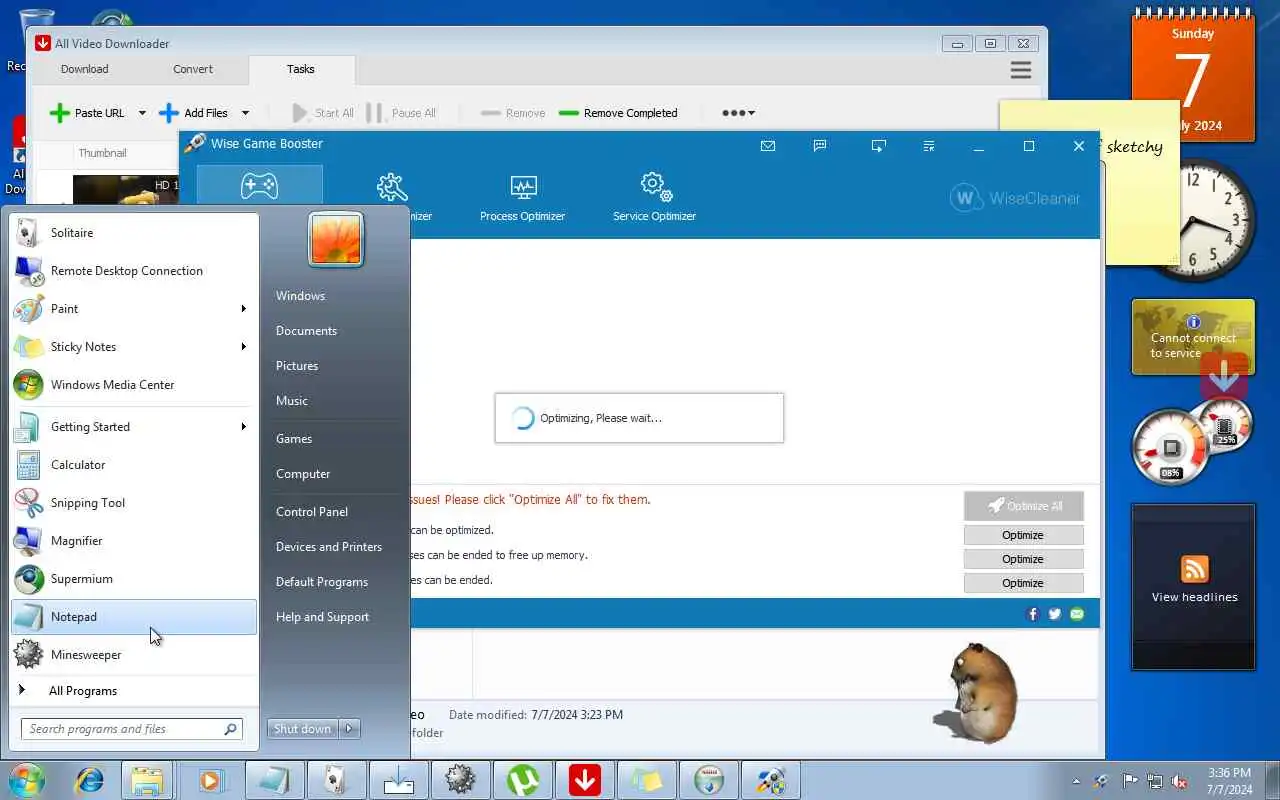Click Paste URL in All Video Downloader
Image resolution: width=1280 pixels, height=800 pixels.
(x=89, y=113)
